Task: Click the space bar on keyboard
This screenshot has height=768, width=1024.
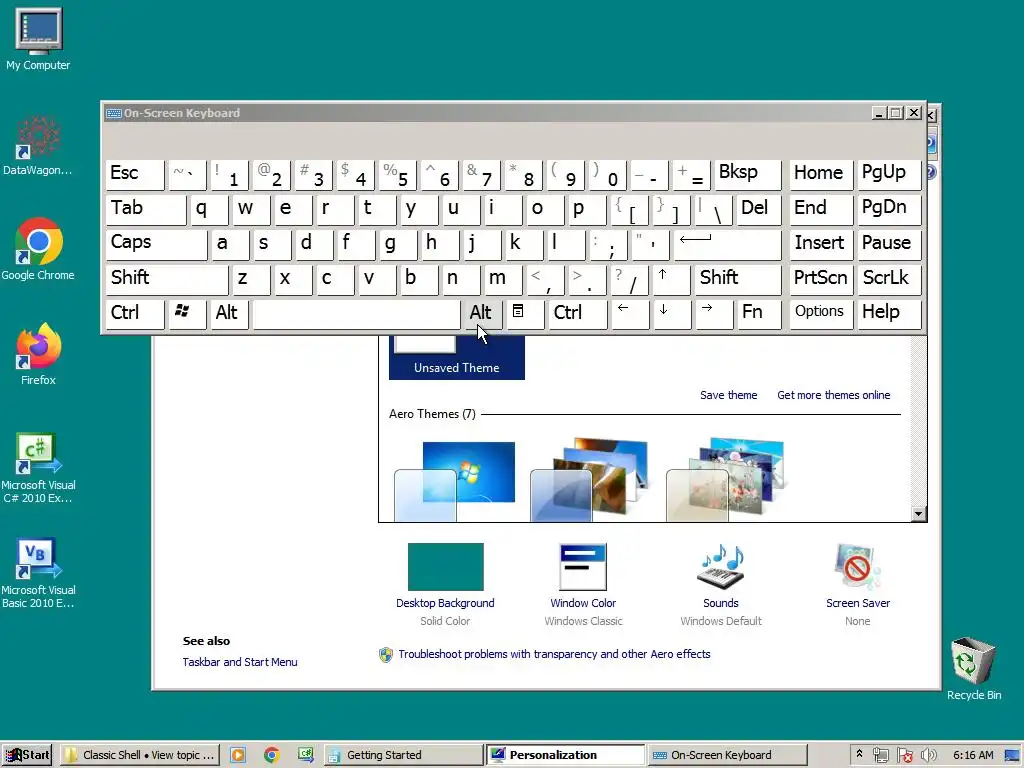Action: click(x=356, y=313)
